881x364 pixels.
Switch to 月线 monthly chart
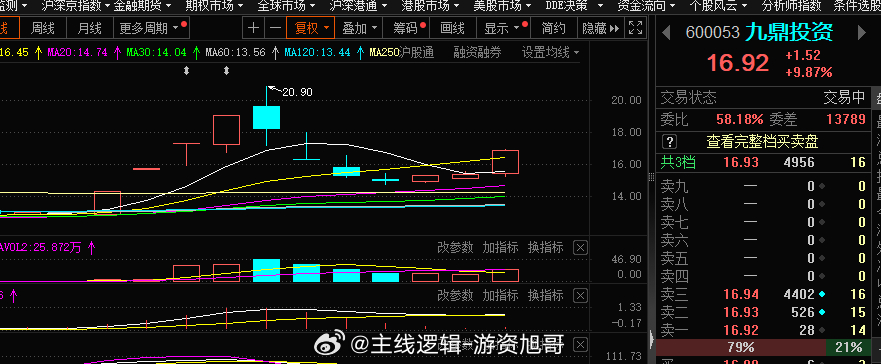point(89,28)
